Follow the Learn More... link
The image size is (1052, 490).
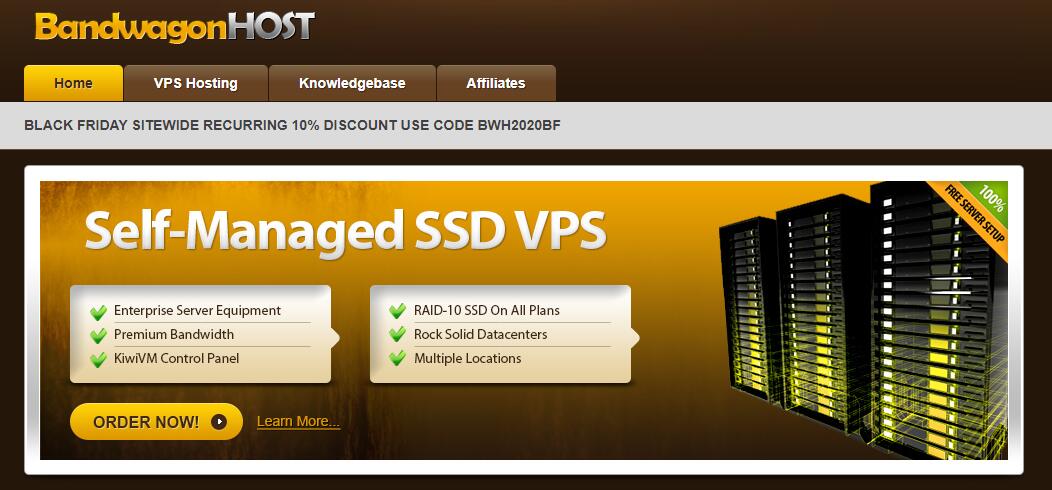tap(299, 422)
